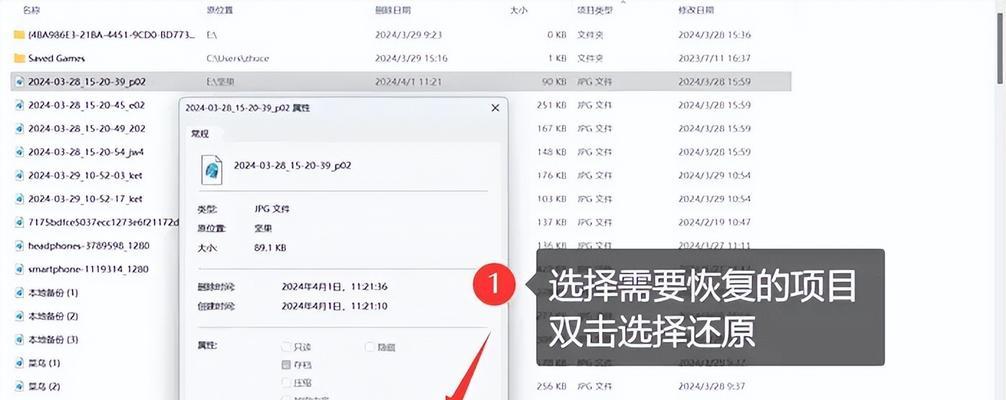The height and width of the screenshot is (400, 1006).
Task: Click the 89.1 KB size value in dialog
Action: coord(270,247)
